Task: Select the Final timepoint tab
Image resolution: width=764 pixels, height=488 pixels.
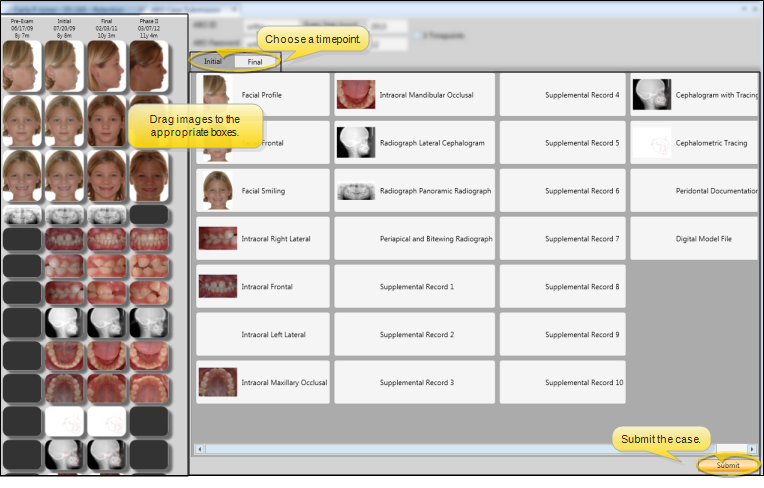Action: click(x=255, y=62)
